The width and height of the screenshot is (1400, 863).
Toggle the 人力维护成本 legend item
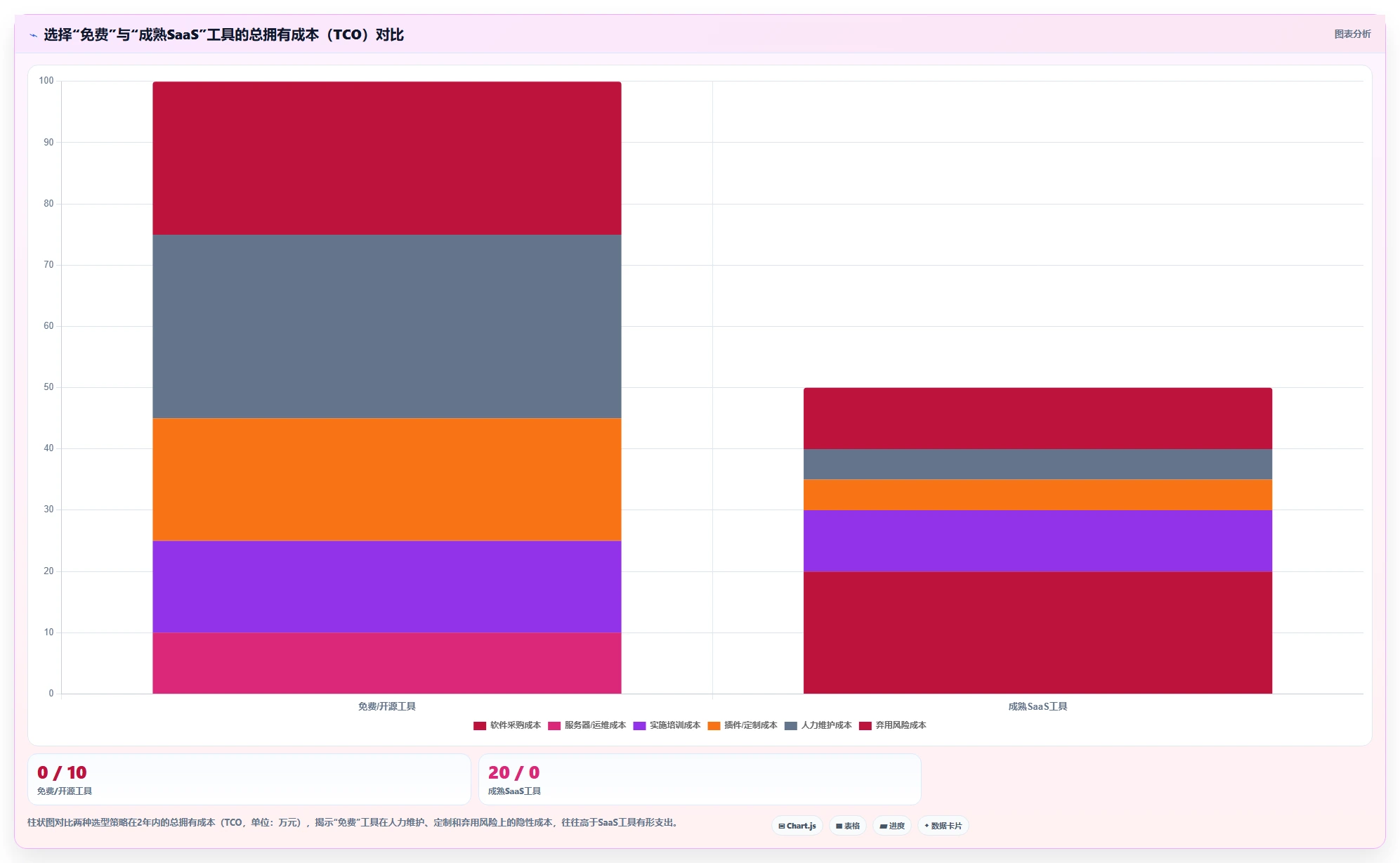(818, 725)
